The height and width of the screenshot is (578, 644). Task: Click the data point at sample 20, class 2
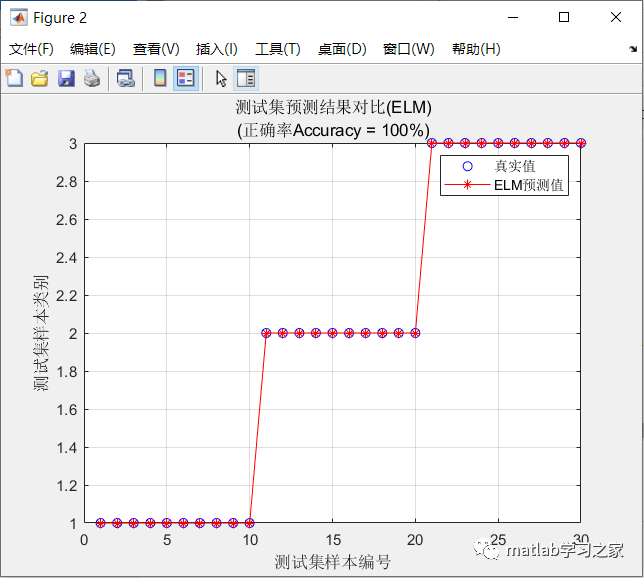(415, 333)
